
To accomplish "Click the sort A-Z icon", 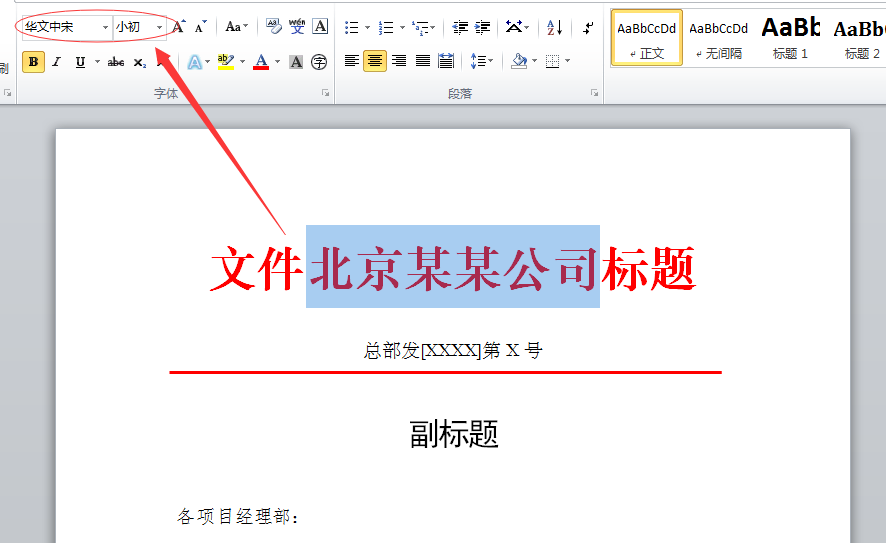I will click(x=555, y=27).
